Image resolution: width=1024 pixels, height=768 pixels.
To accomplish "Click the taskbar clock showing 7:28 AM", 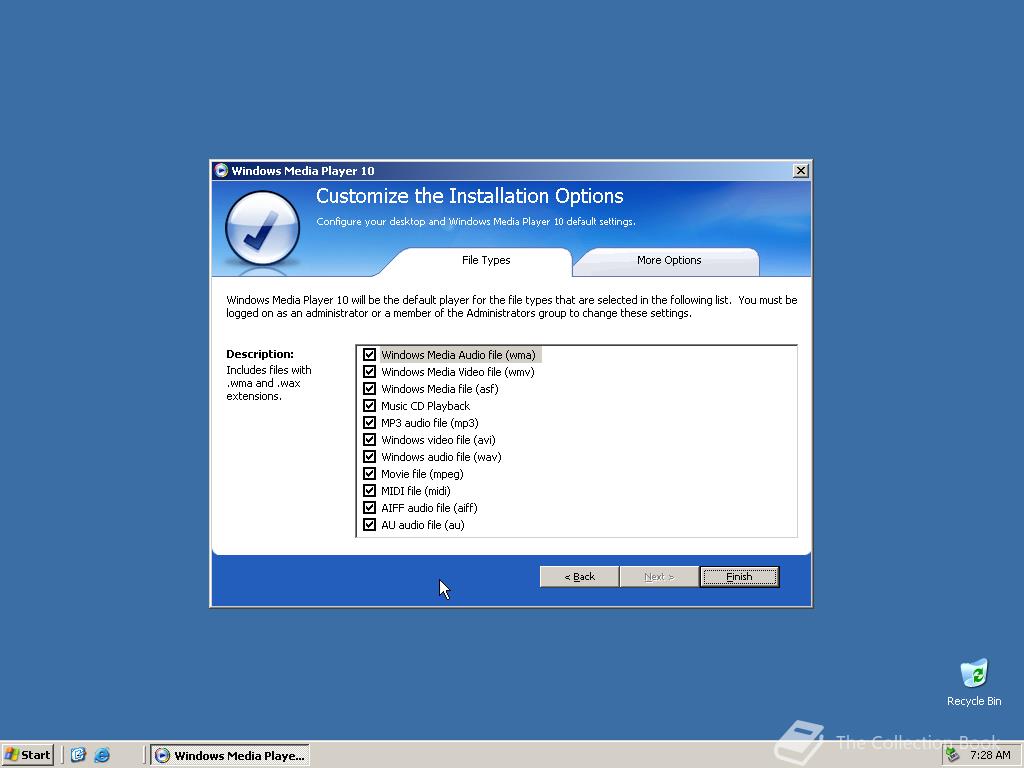I will coord(990,755).
